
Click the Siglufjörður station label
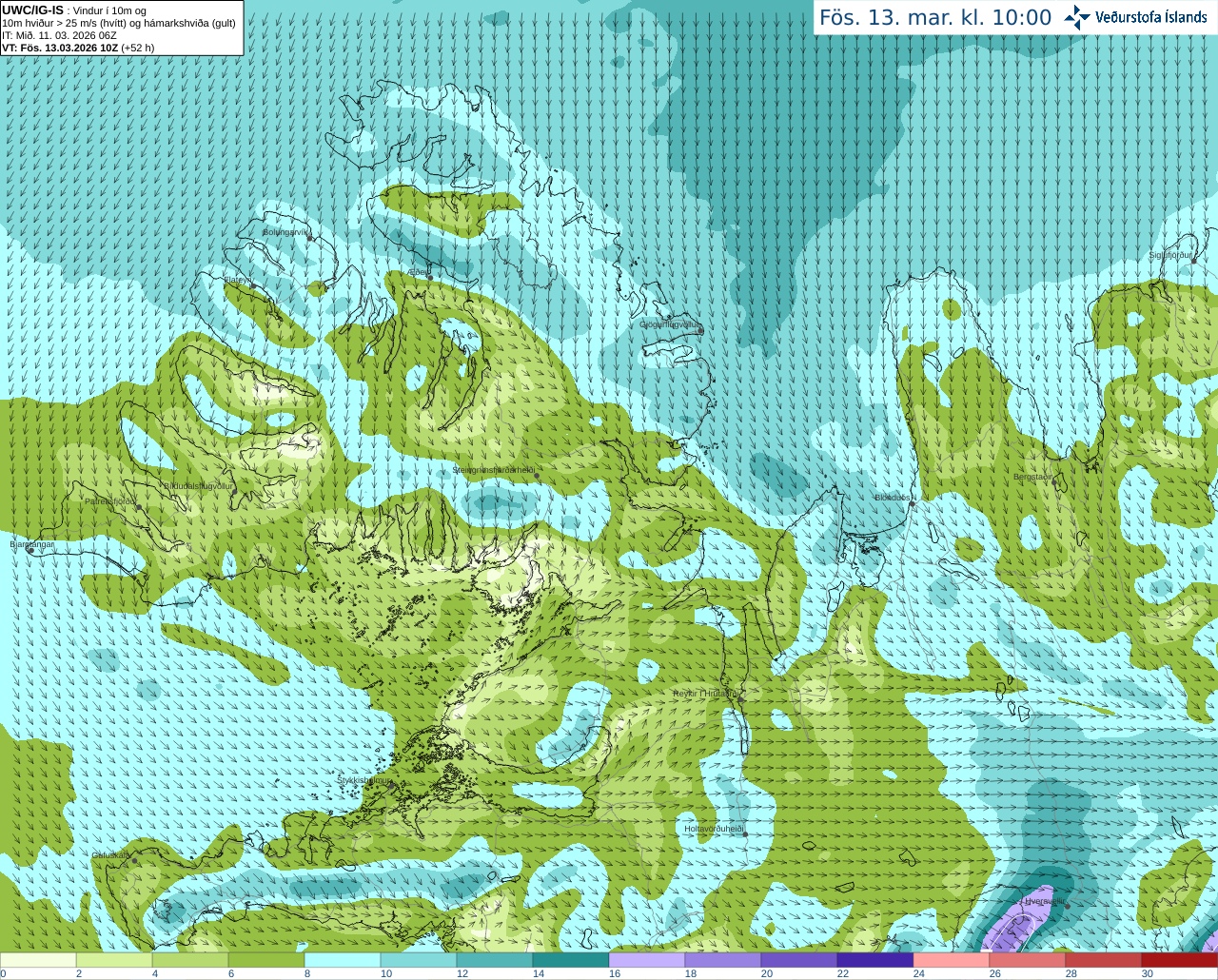pyautogui.click(x=1170, y=255)
